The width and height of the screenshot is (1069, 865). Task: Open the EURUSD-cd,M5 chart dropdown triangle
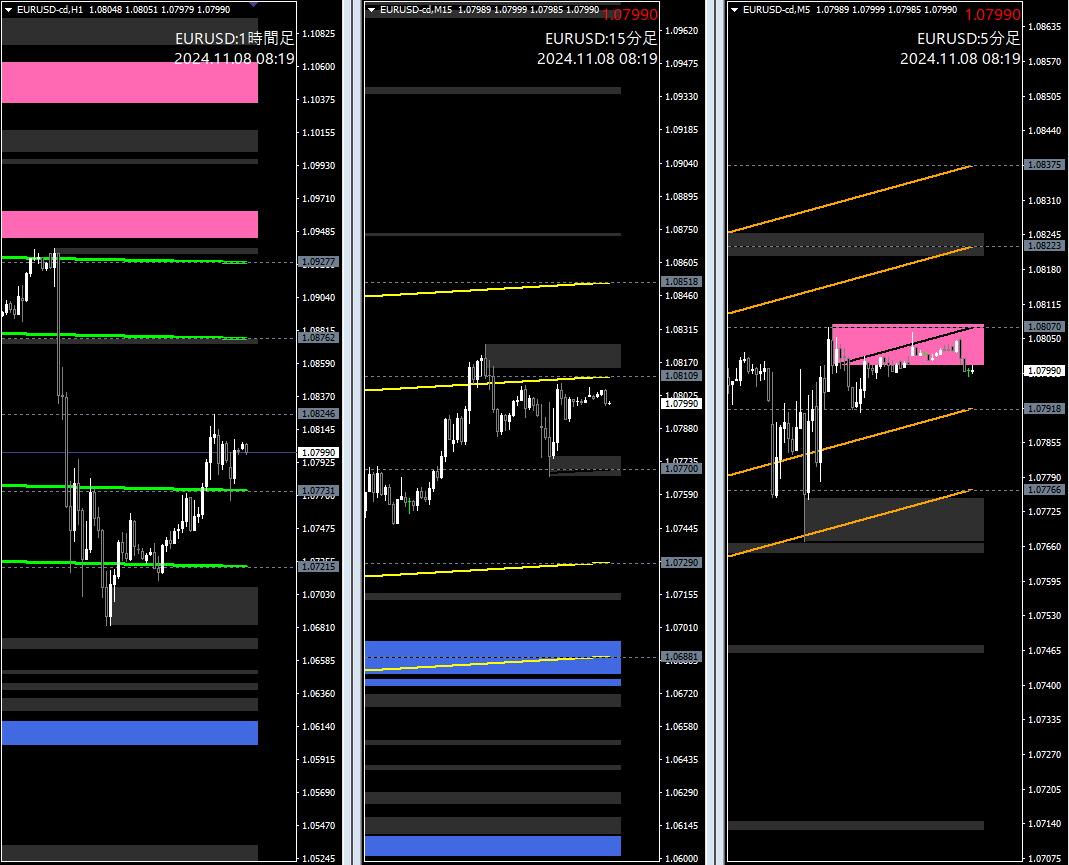coord(734,10)
